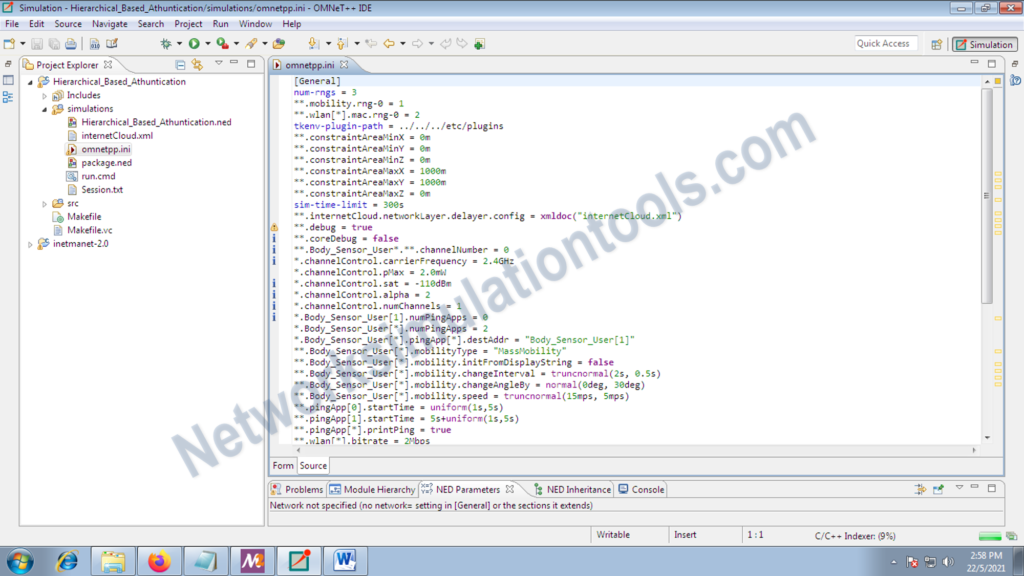Run the simulation using the green Run icon
The width and height of the screenshot is (1024, 576).
[x=192, y=44]
